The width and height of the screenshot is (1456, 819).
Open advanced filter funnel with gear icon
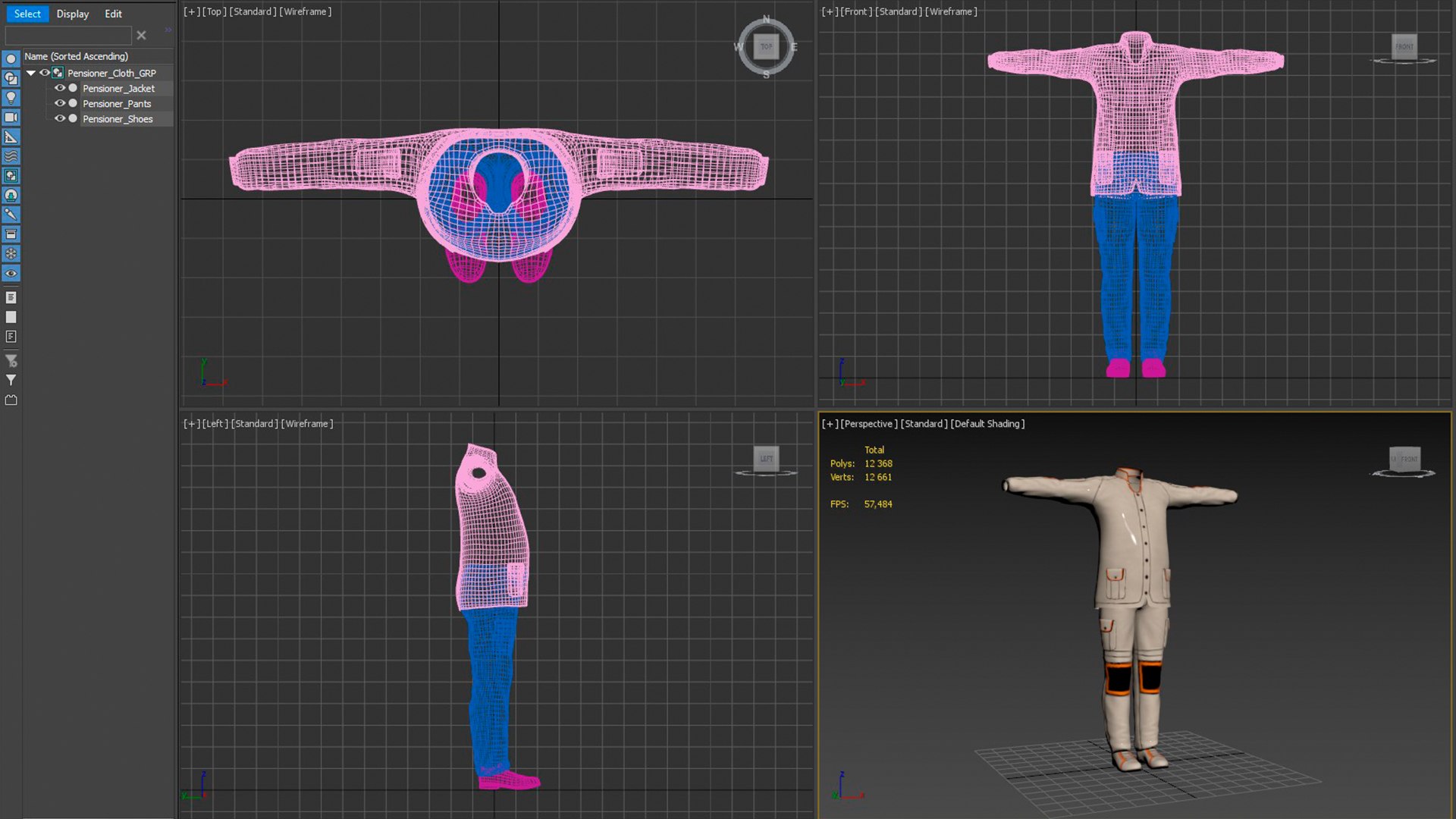[x=11, y=361]
